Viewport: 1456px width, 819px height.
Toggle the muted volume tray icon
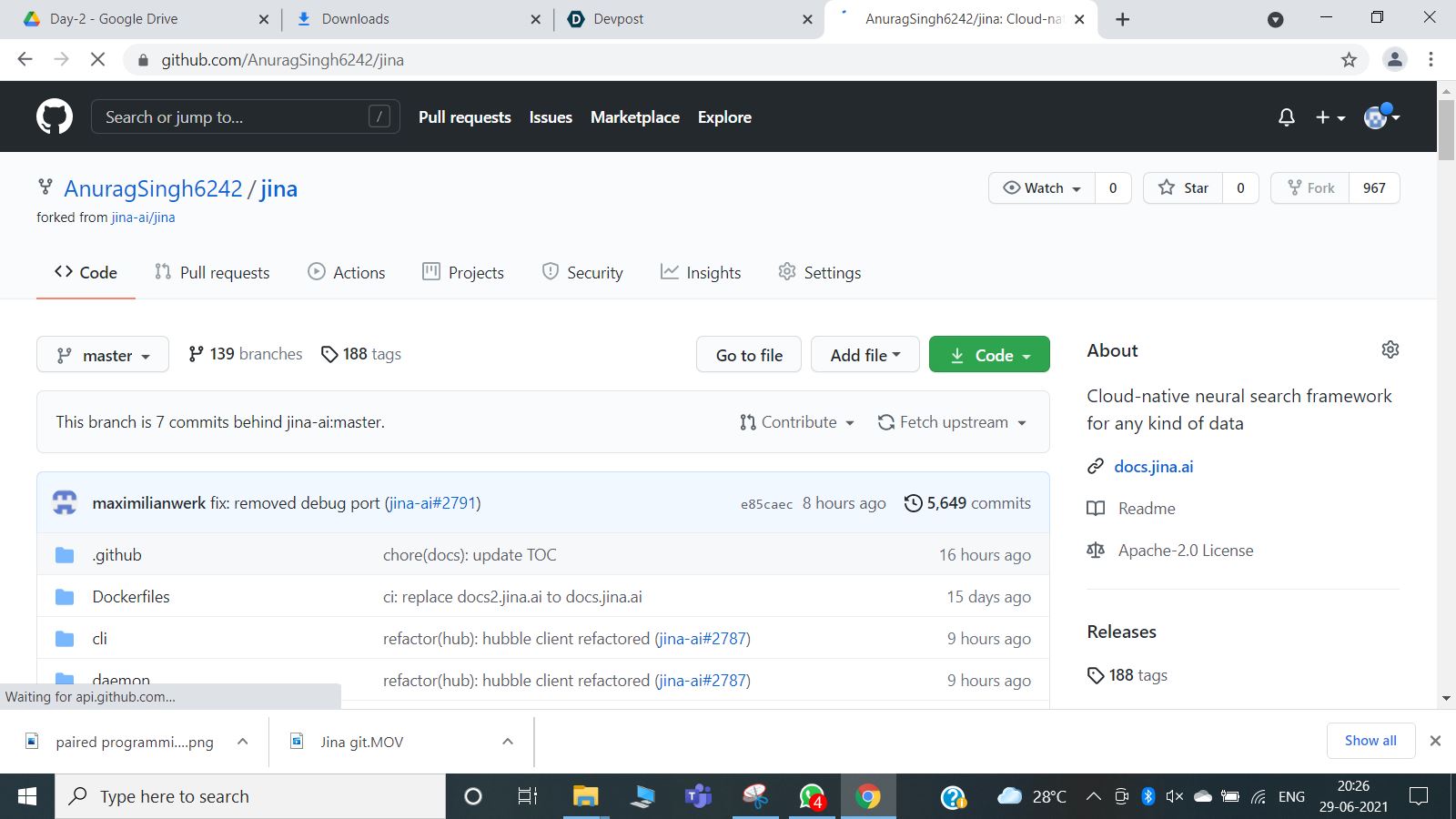[1175, 797]
